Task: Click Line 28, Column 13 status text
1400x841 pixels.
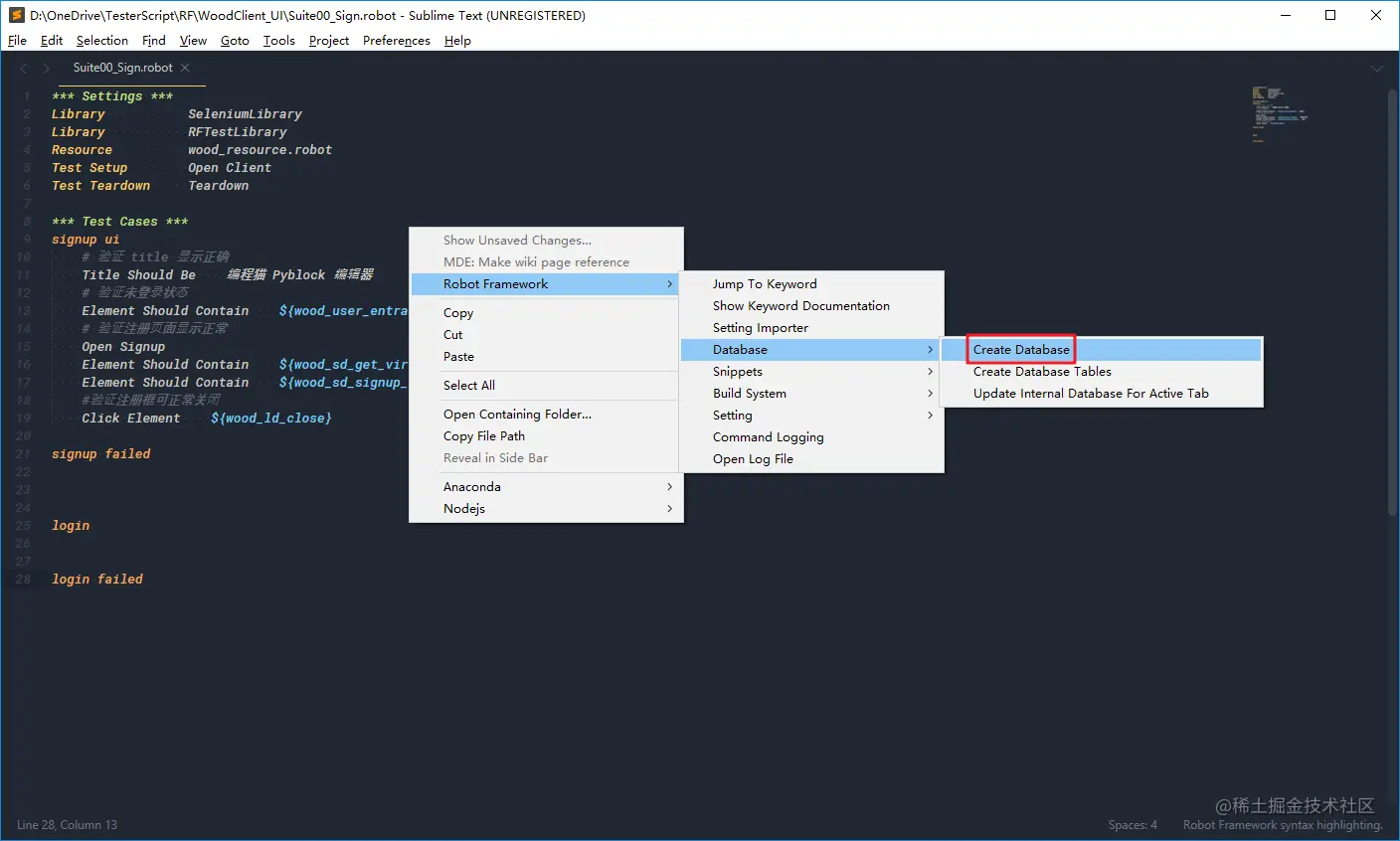Action: [67, 825]
